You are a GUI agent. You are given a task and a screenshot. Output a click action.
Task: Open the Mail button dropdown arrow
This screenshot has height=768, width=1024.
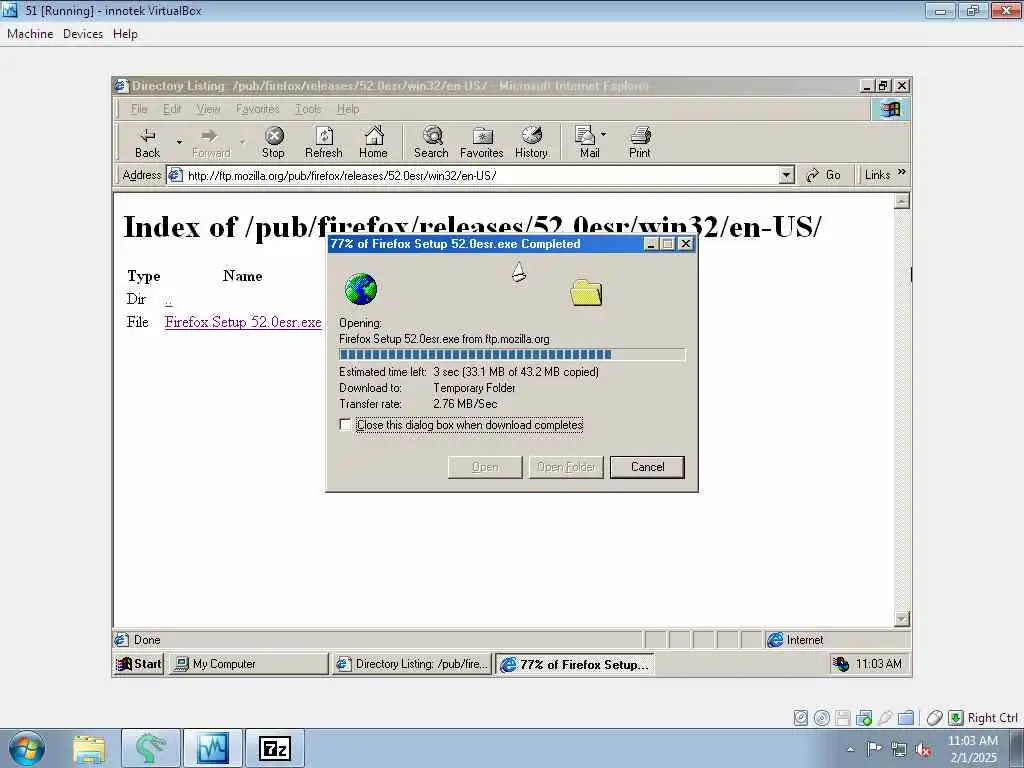click(x=603, y=134)
